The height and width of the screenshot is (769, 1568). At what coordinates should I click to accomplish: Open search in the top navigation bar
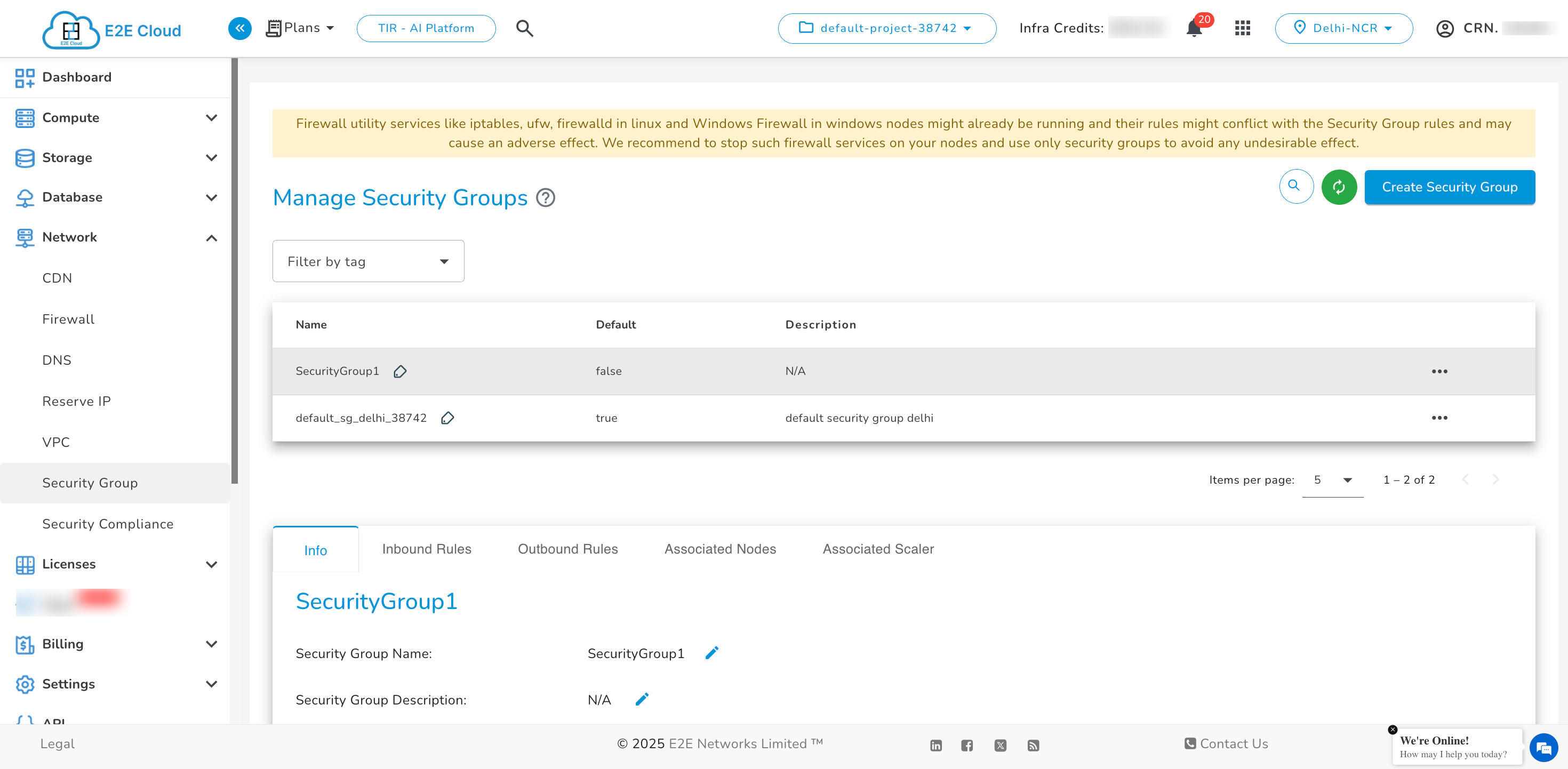pos(524,28)
